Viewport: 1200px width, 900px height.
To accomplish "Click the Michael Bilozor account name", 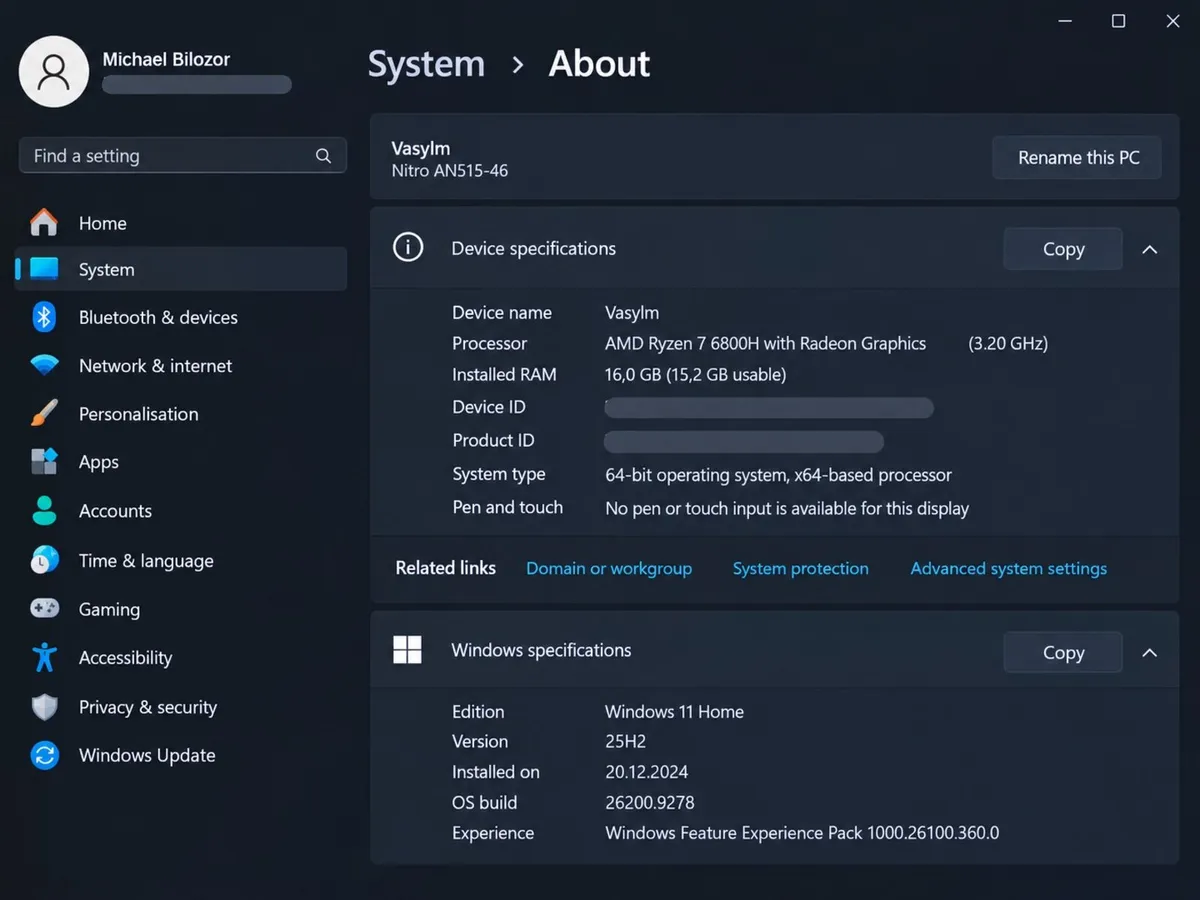I will click(166, 59).
